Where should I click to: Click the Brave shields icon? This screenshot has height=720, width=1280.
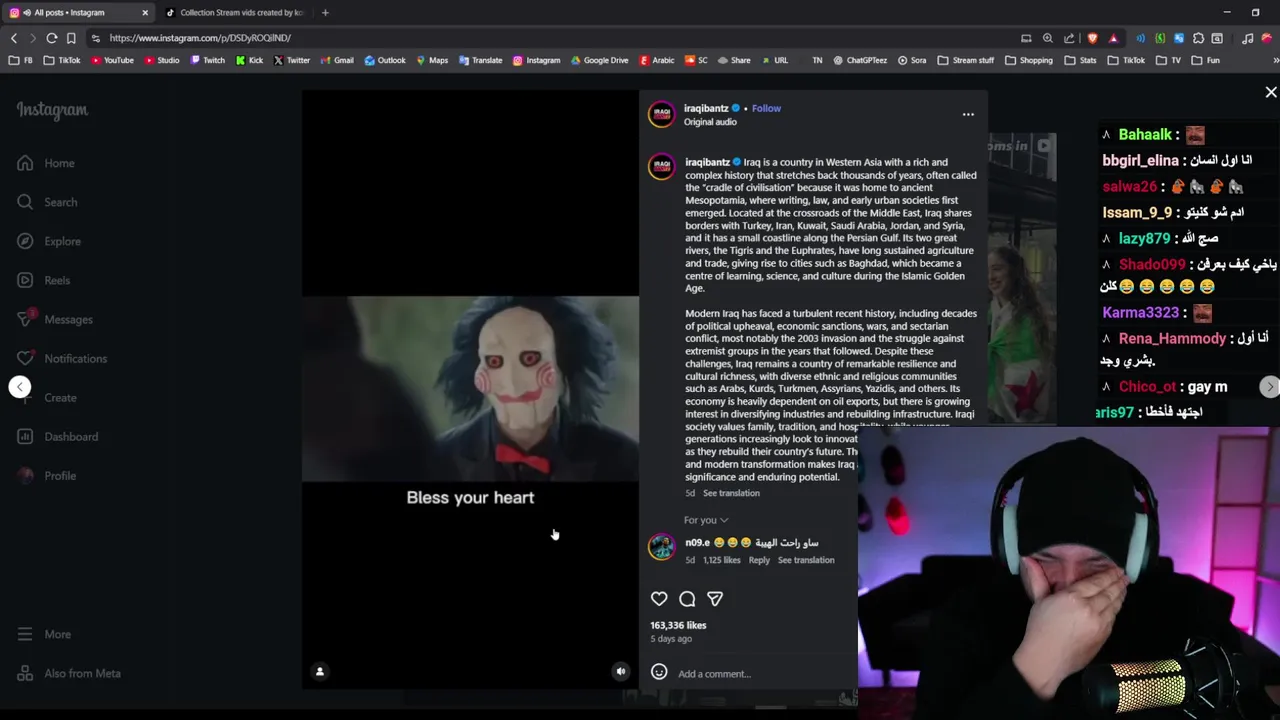pyautogui.click(x=1092, y=38)
